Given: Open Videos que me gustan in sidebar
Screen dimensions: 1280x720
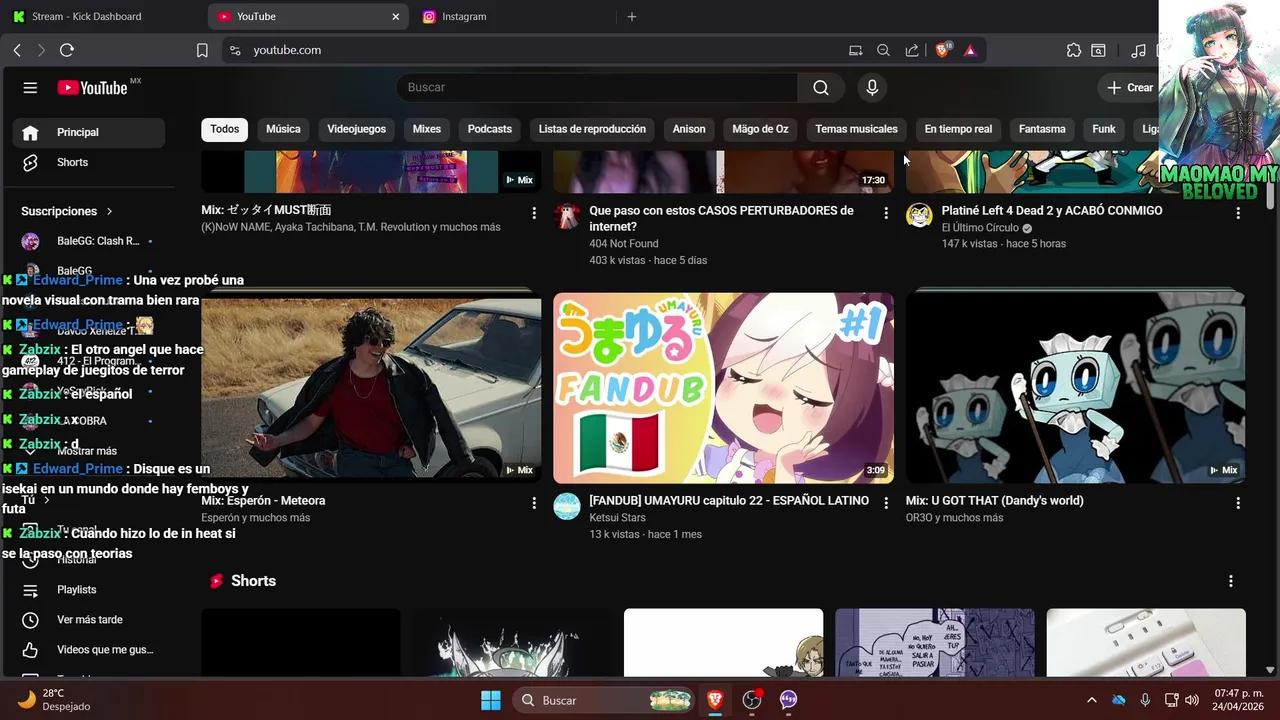Looking at the screenshot, I should pos(89,650).
